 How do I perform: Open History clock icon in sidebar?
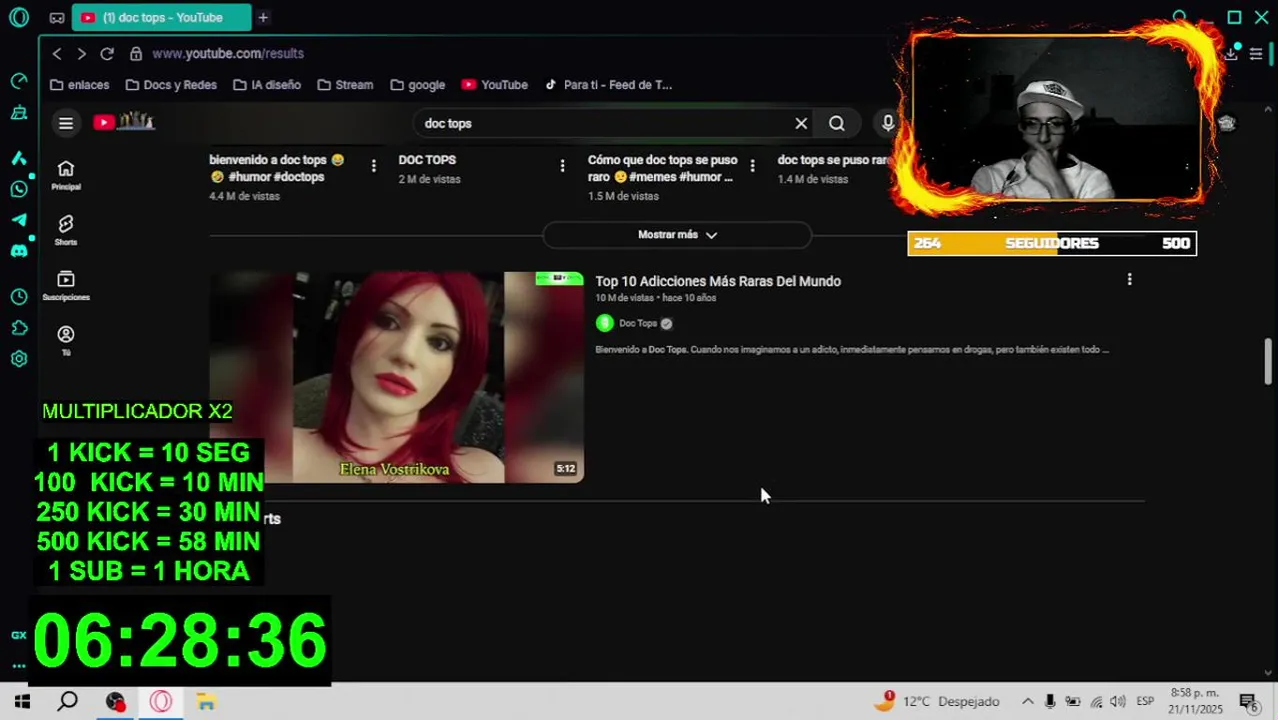point(19,297)
